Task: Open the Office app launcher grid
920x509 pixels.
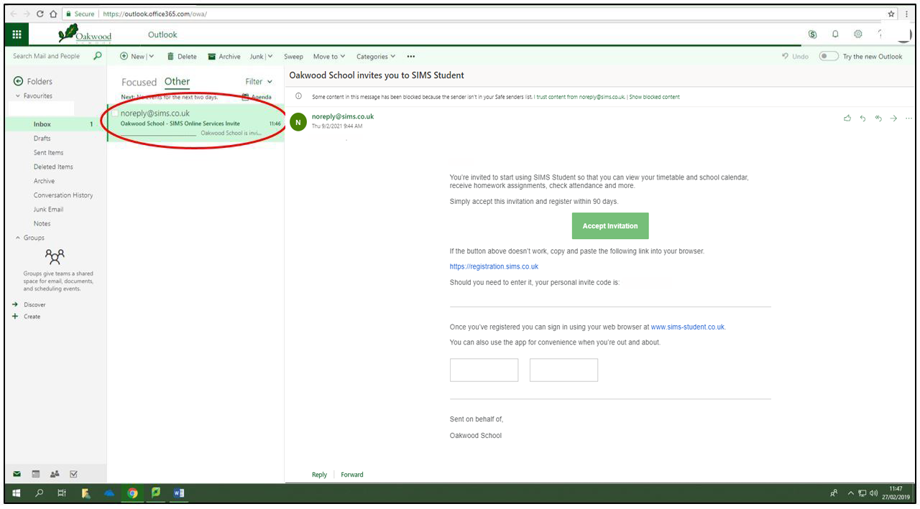Action: (x=17, y=34)
